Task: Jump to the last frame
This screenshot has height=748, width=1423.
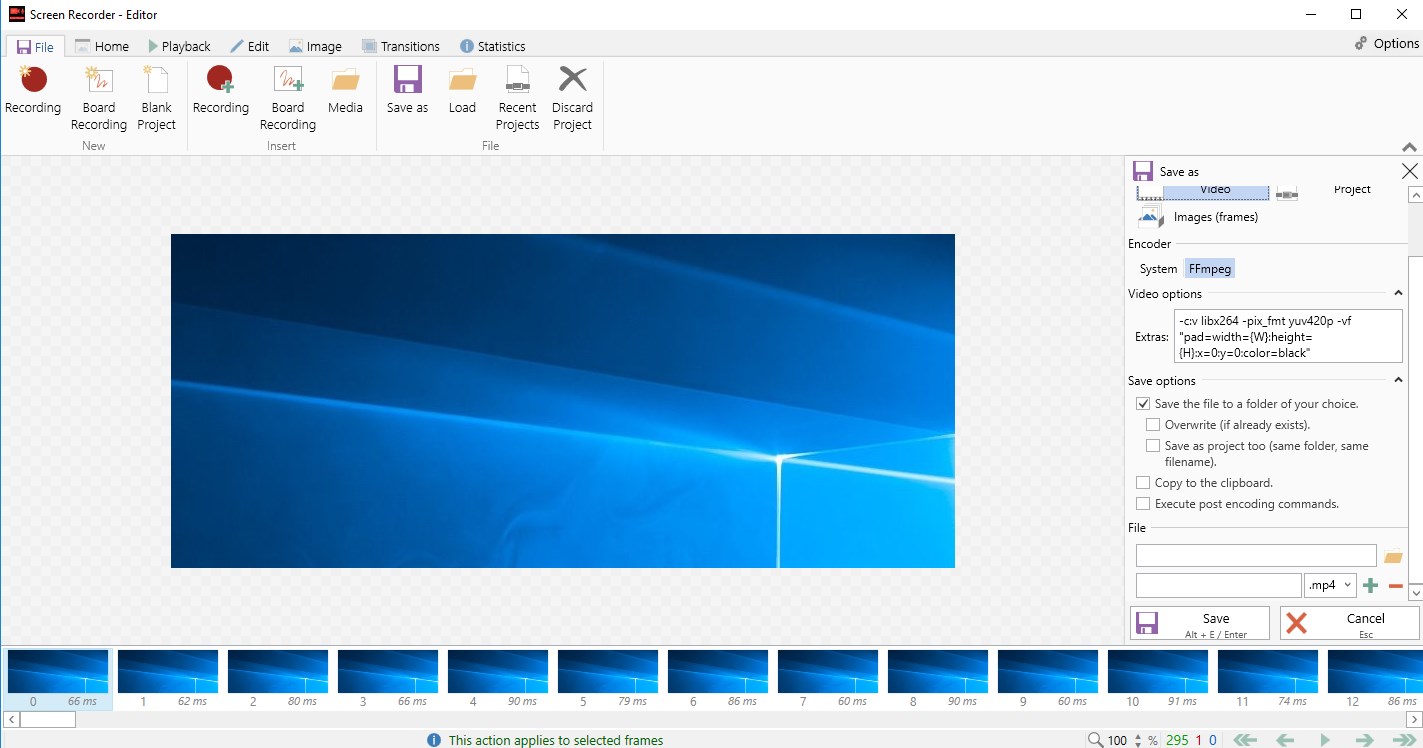Action: pos(1405,740)
